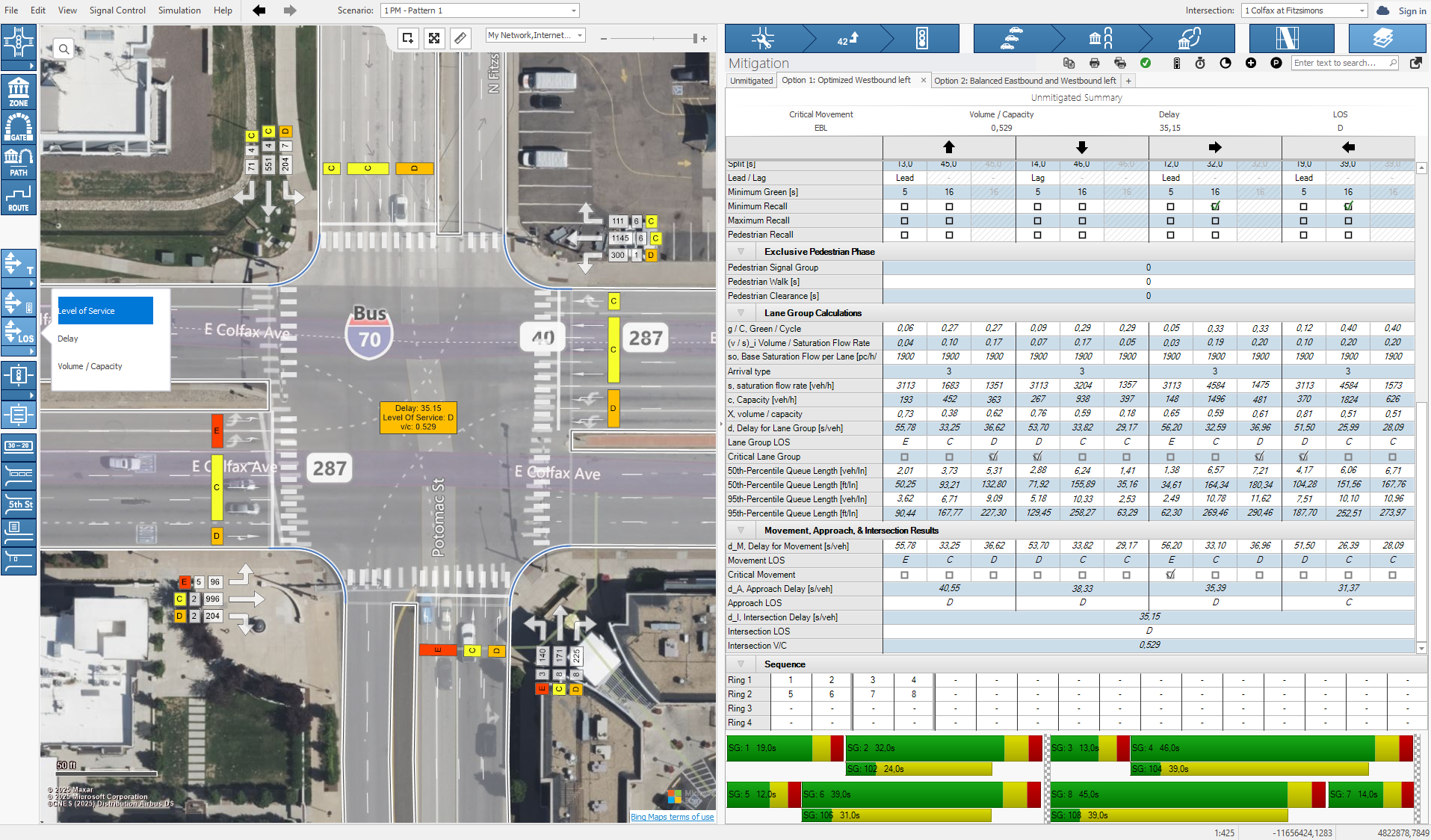Open the Network Optimization workflow button
This screenshot has height=840, width=1431.
click(x=1291, y=38)
